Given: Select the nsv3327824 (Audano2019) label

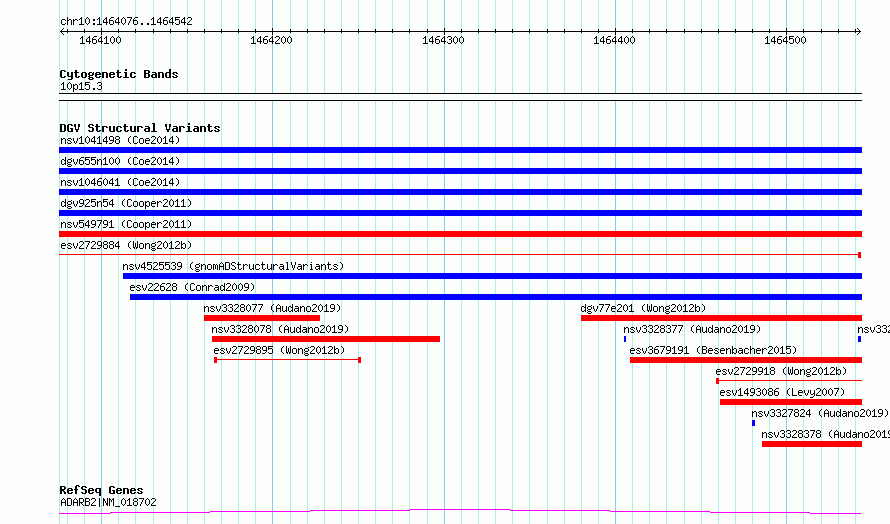Looking at the screenshot, I should pos(820,413).
